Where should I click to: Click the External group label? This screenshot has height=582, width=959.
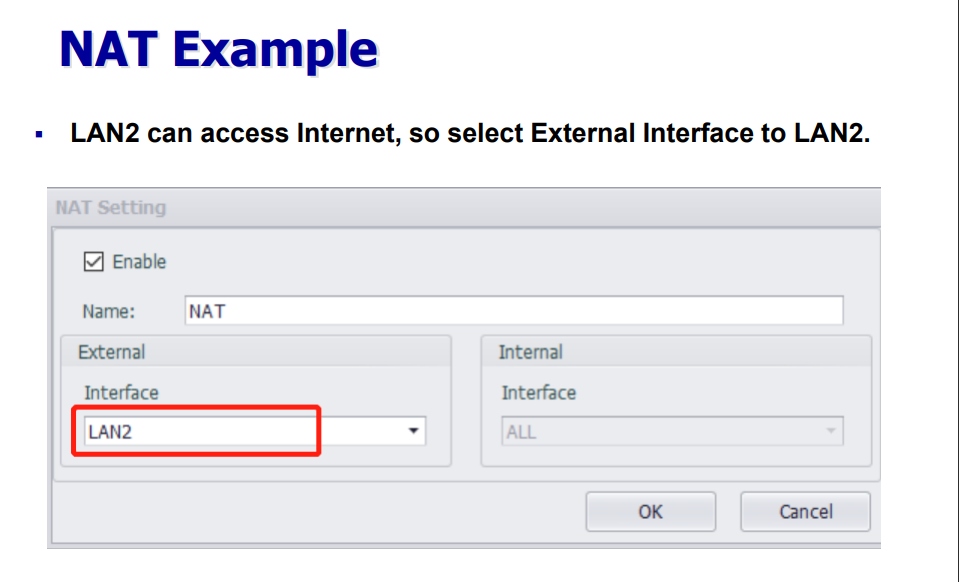coord(111,352)
